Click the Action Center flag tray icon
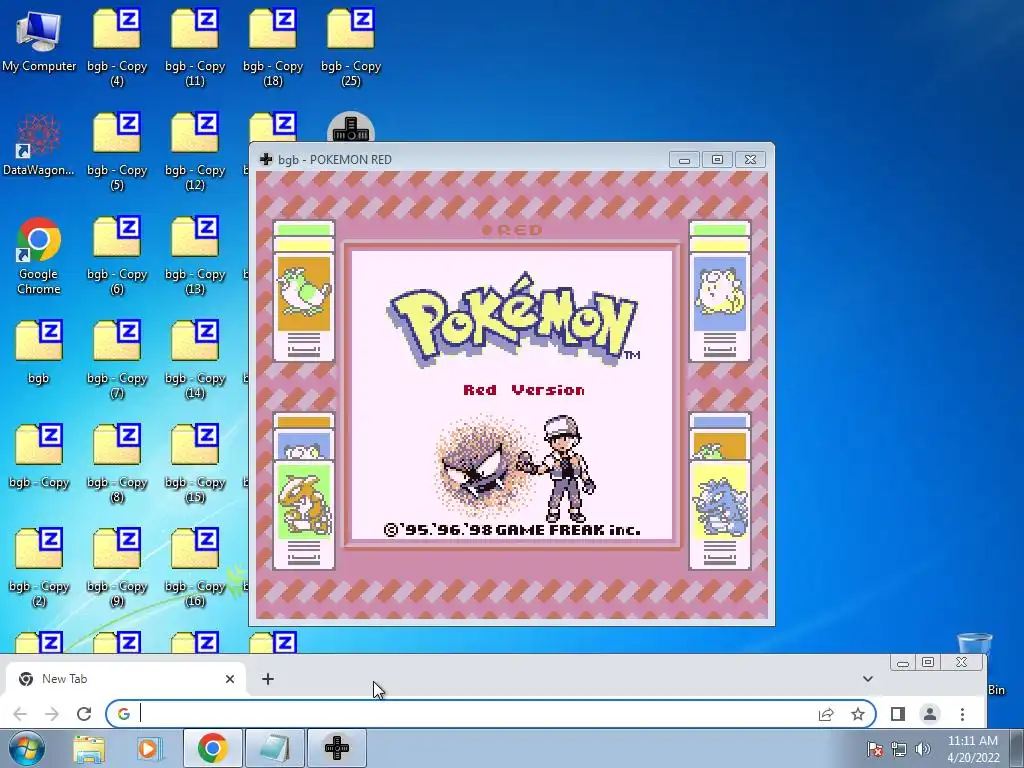 pos(875,749)
